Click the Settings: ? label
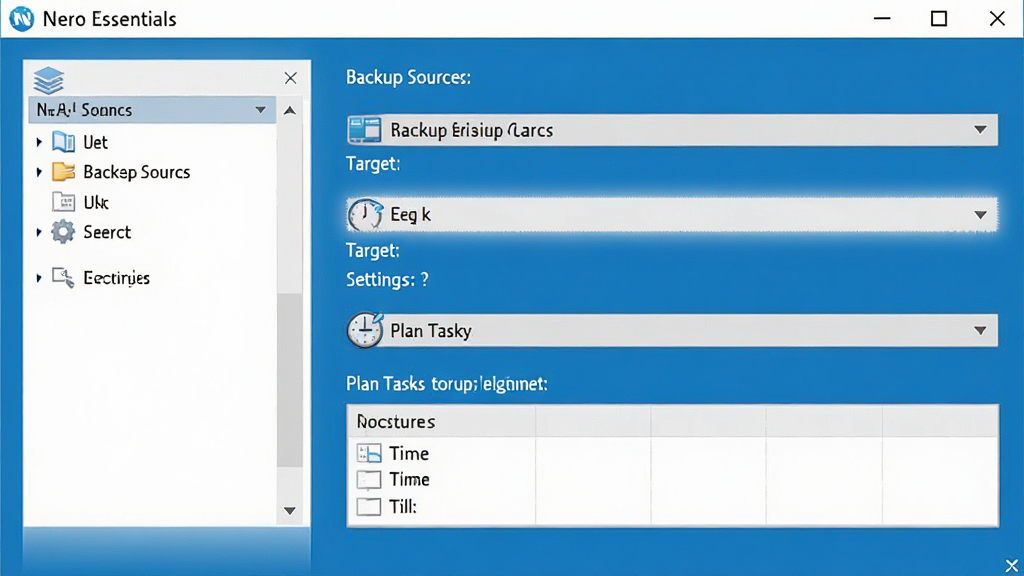The width and height of the screenshot is (1024, 576). coord(387,280)
